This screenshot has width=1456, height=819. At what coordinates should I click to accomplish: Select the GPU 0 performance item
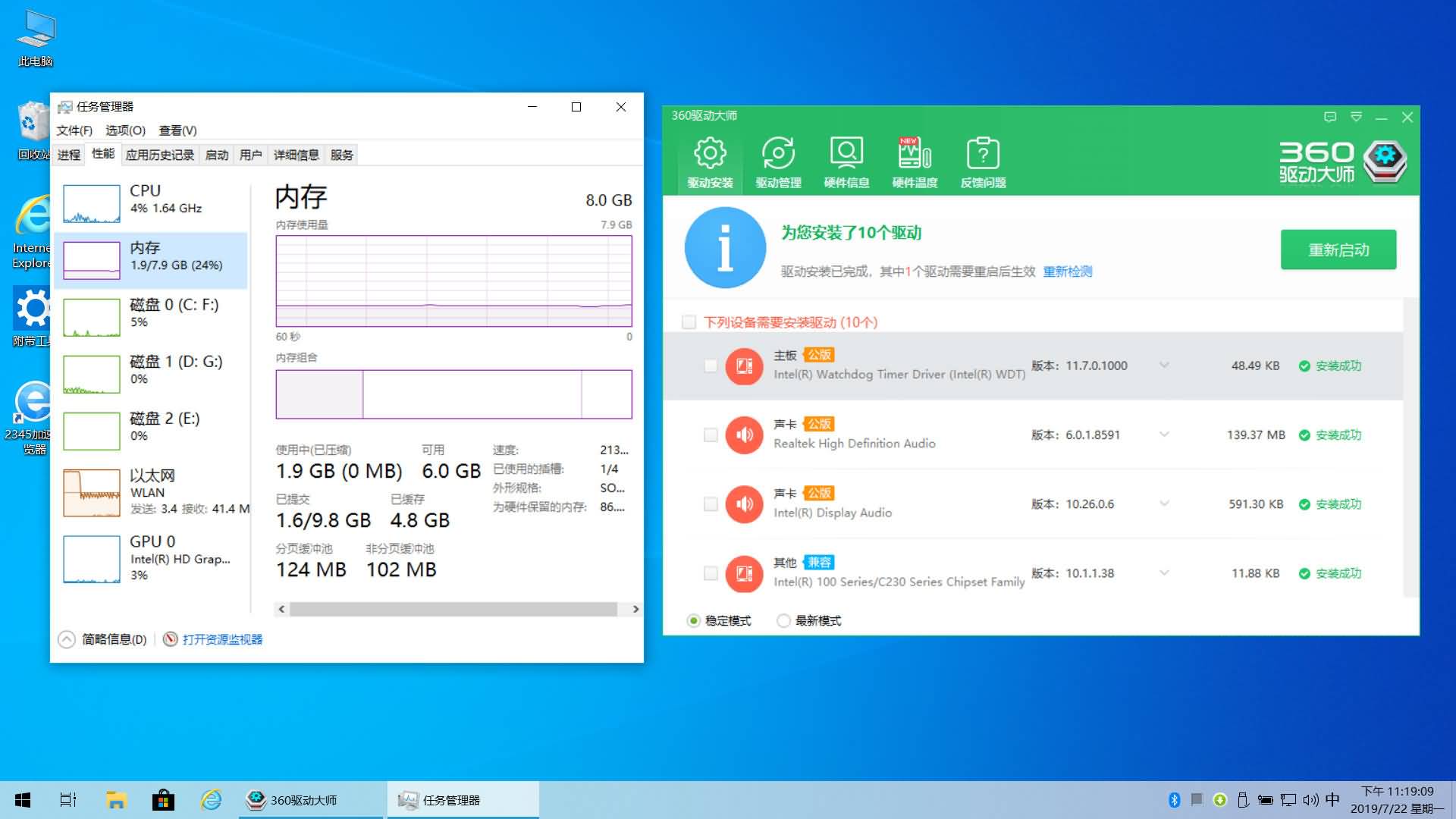tap(152, 558)
